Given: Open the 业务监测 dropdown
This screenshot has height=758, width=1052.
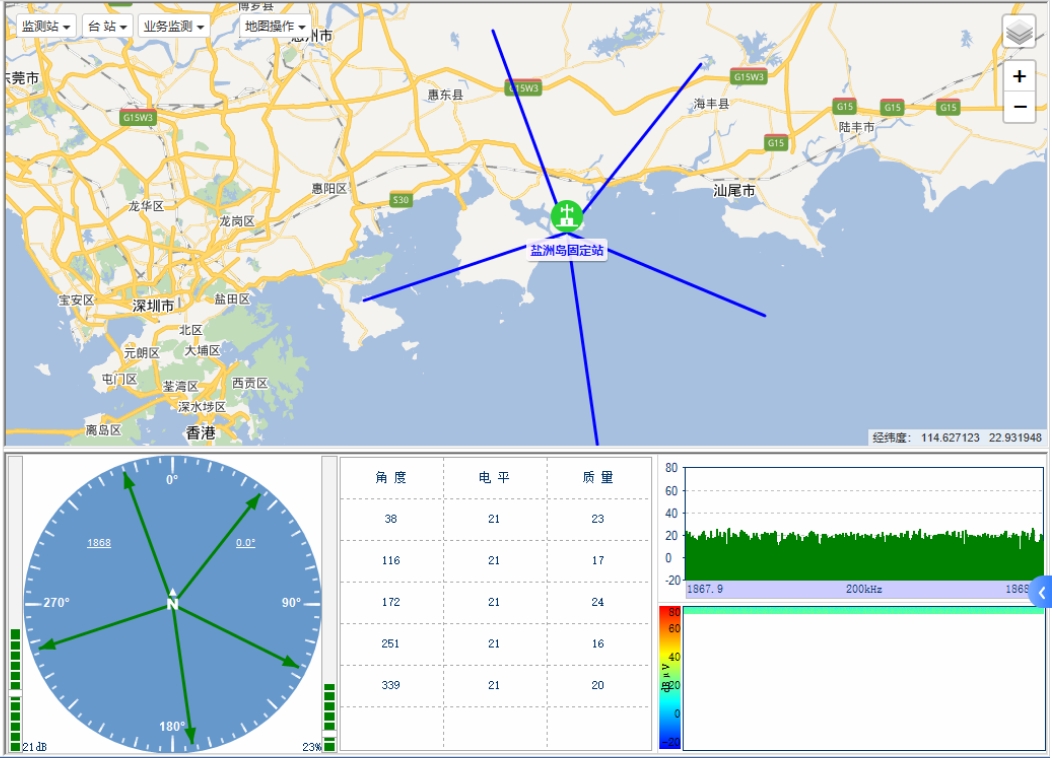Looking at the screenshot, I should pyautogui.click(x=173, y=26).
